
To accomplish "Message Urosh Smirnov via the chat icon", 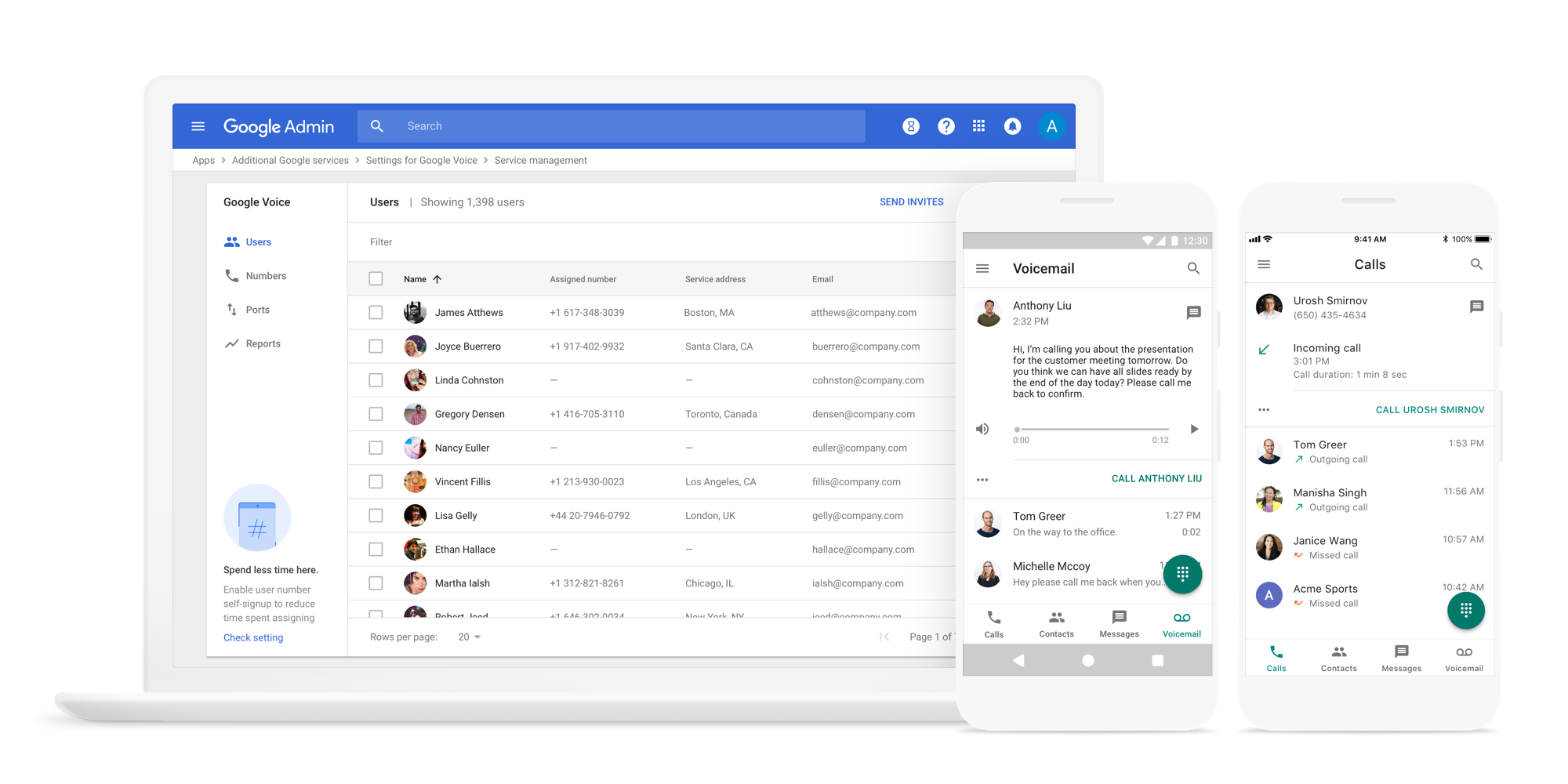I will coord(1476,307).
